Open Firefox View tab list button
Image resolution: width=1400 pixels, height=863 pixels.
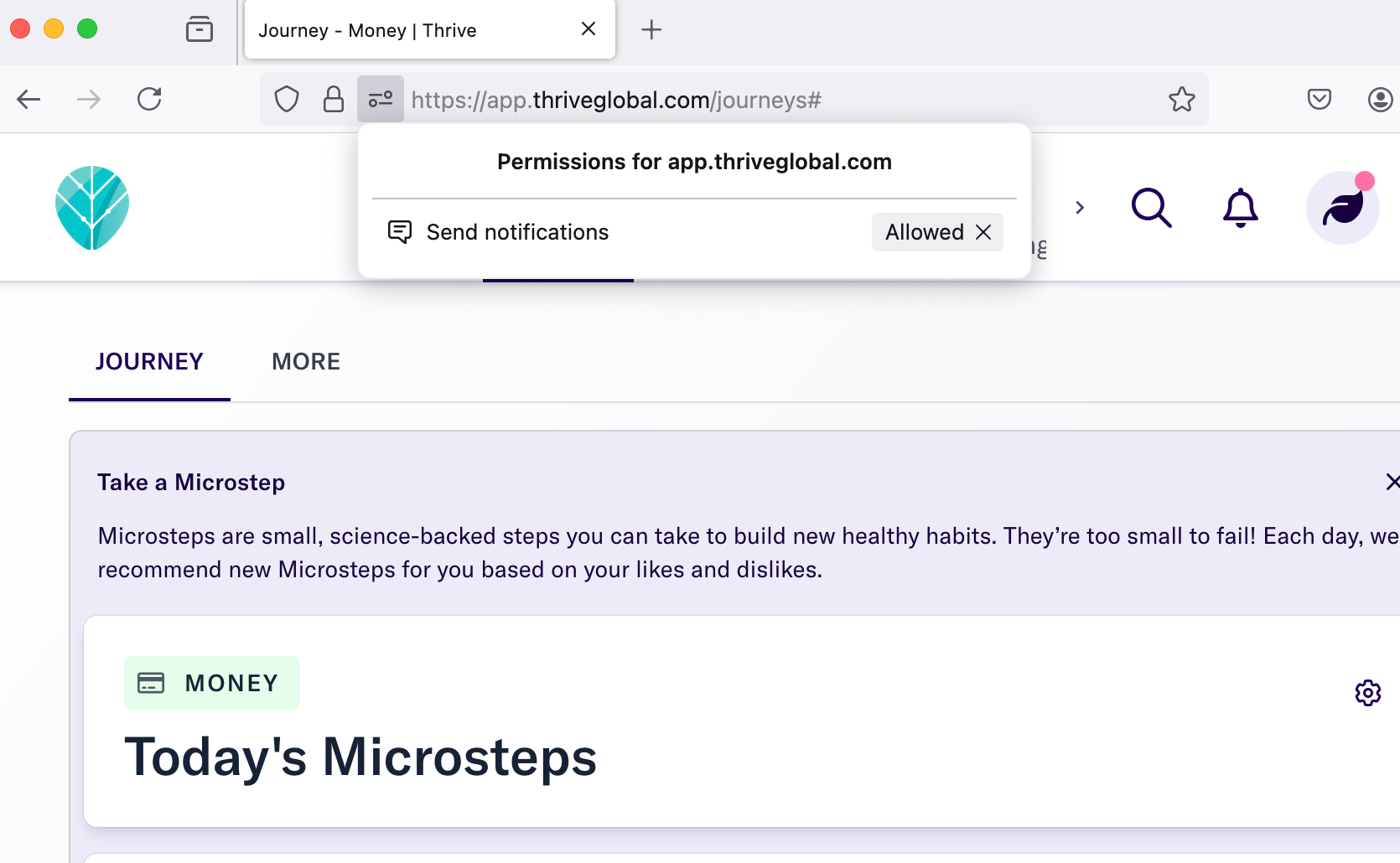click(200, 29)
